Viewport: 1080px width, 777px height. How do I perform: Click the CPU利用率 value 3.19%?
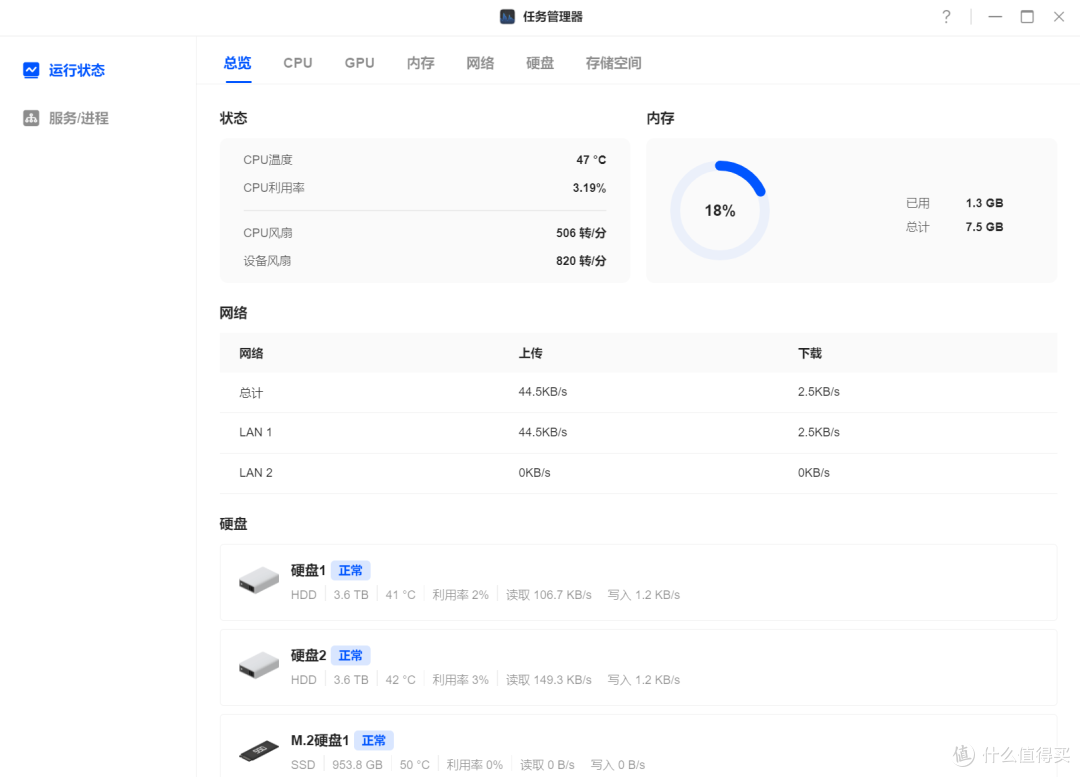coord(589,188)
